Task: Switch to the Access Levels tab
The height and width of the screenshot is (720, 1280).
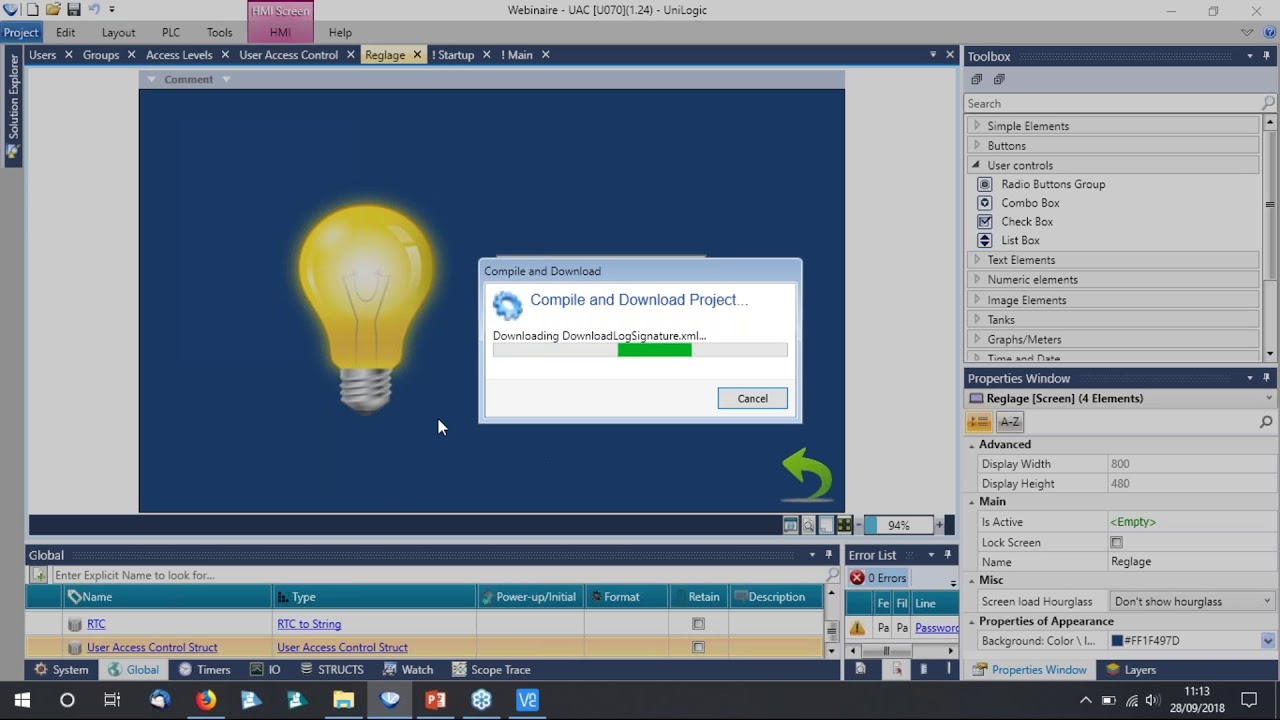Action: pyautogui.click(x=179, y=55)
